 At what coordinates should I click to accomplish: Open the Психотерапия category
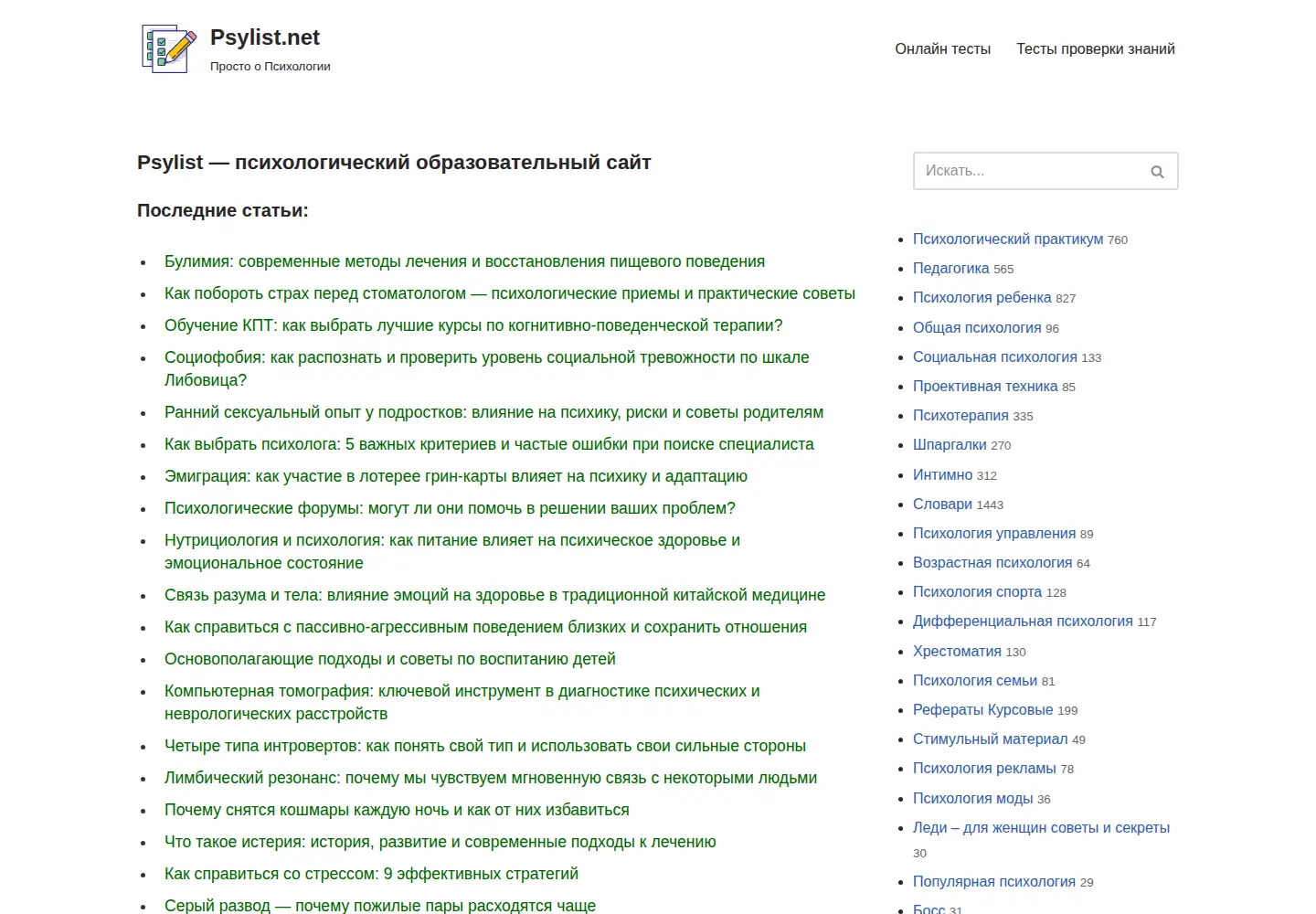[x=960, y=415]
